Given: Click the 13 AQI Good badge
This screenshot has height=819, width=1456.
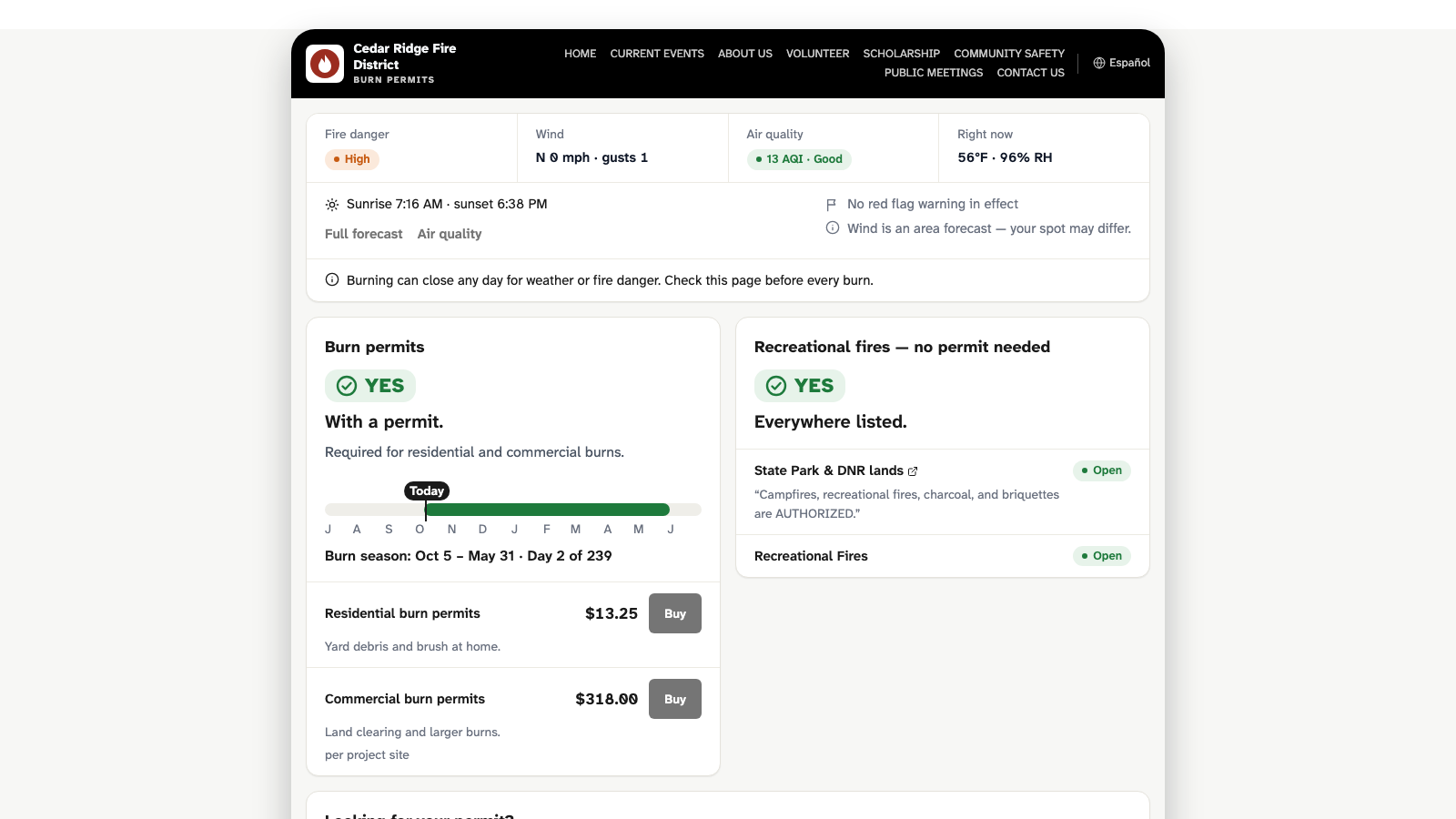Looking at the screenshot, I should click(799, 159).
